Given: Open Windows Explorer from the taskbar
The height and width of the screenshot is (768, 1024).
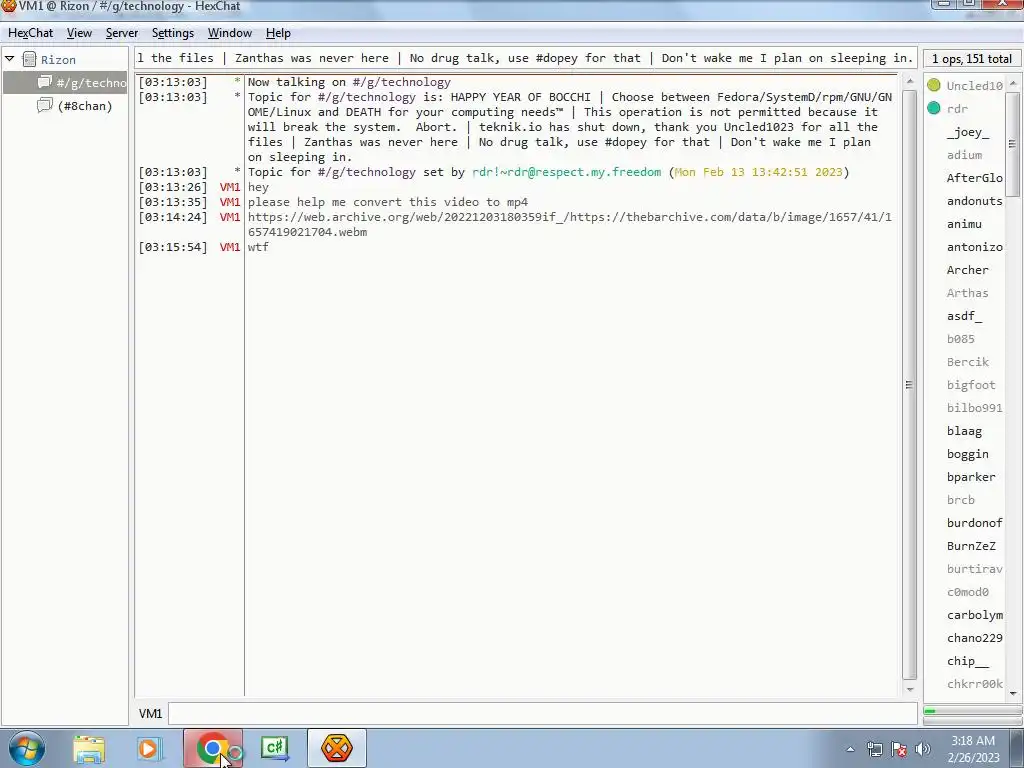Looking at the screenshot, I should (89, 749).
